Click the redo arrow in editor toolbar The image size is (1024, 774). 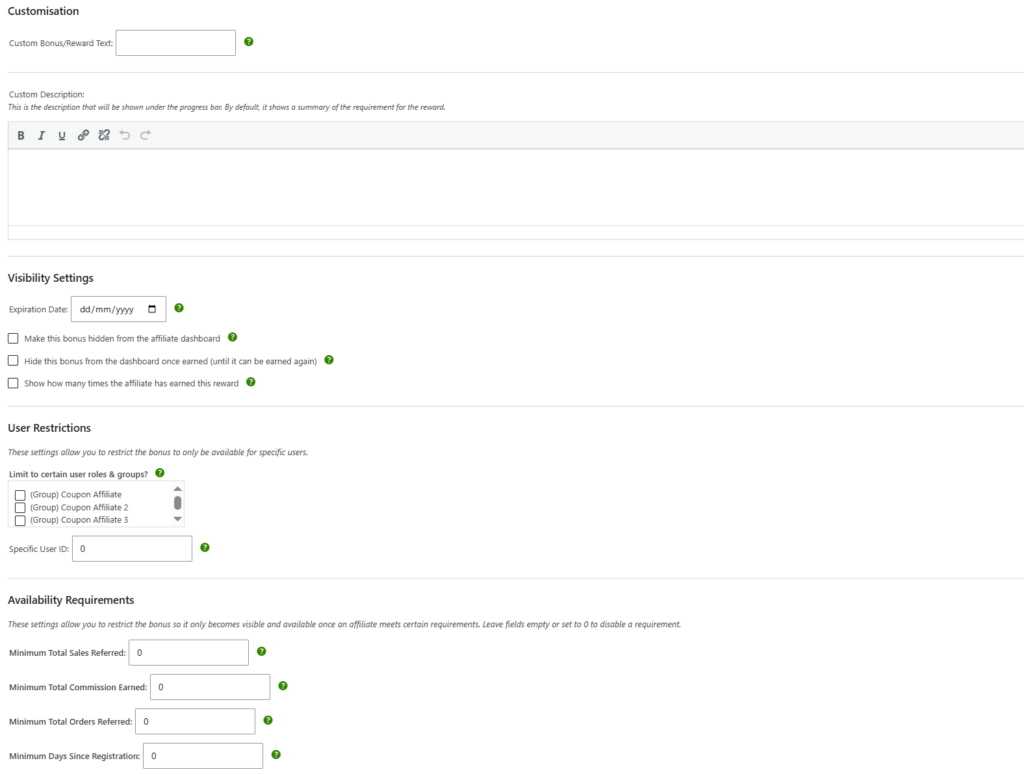click(x=146, y=135)
